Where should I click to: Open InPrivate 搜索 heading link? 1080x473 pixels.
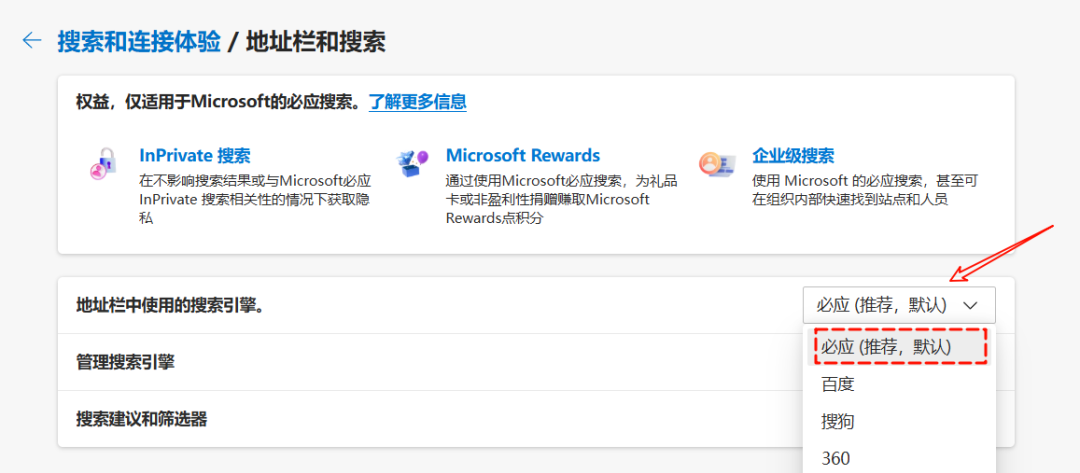pos(195,155)
